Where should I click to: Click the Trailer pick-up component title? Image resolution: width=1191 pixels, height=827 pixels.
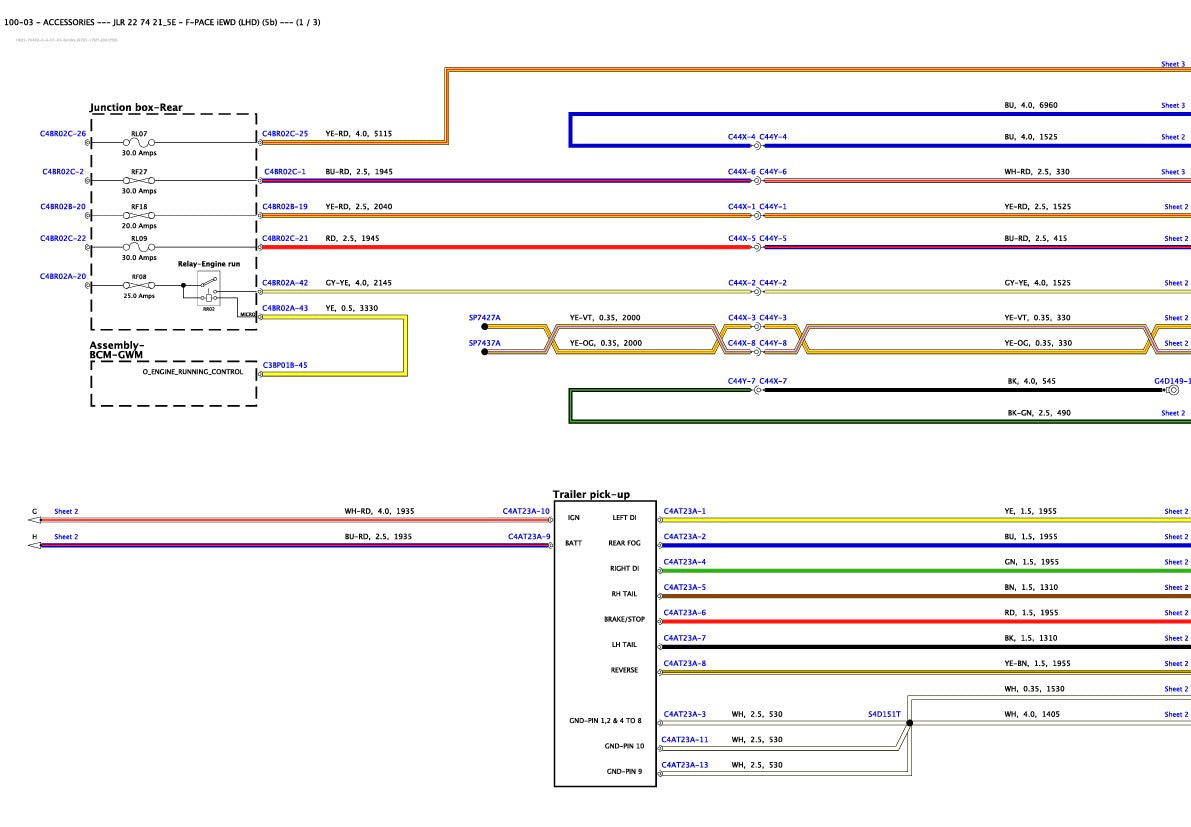[x=591, y=494]
